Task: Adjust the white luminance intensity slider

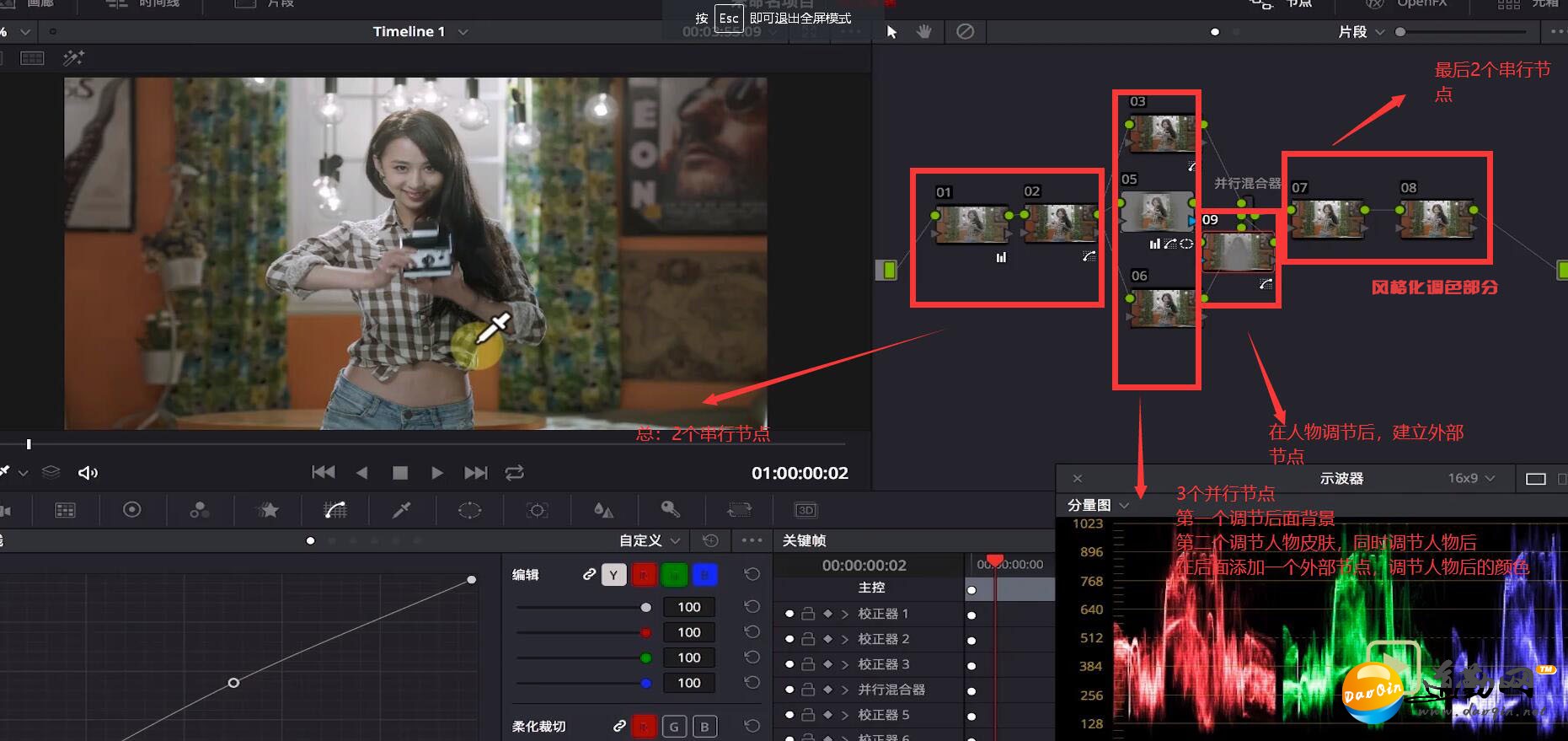Action: tap(583, 607)
